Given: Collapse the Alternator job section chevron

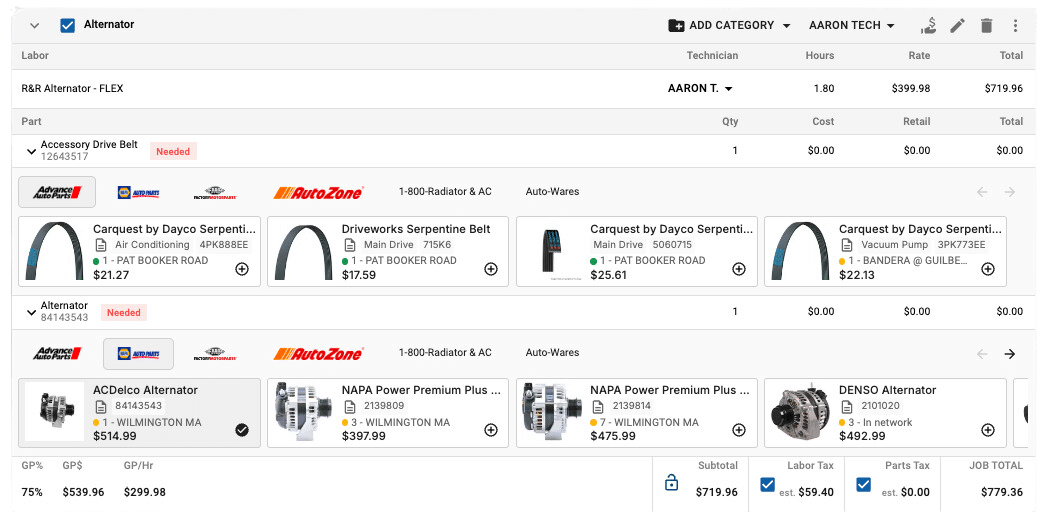Looking at the screenshot, I should [35, 25].
